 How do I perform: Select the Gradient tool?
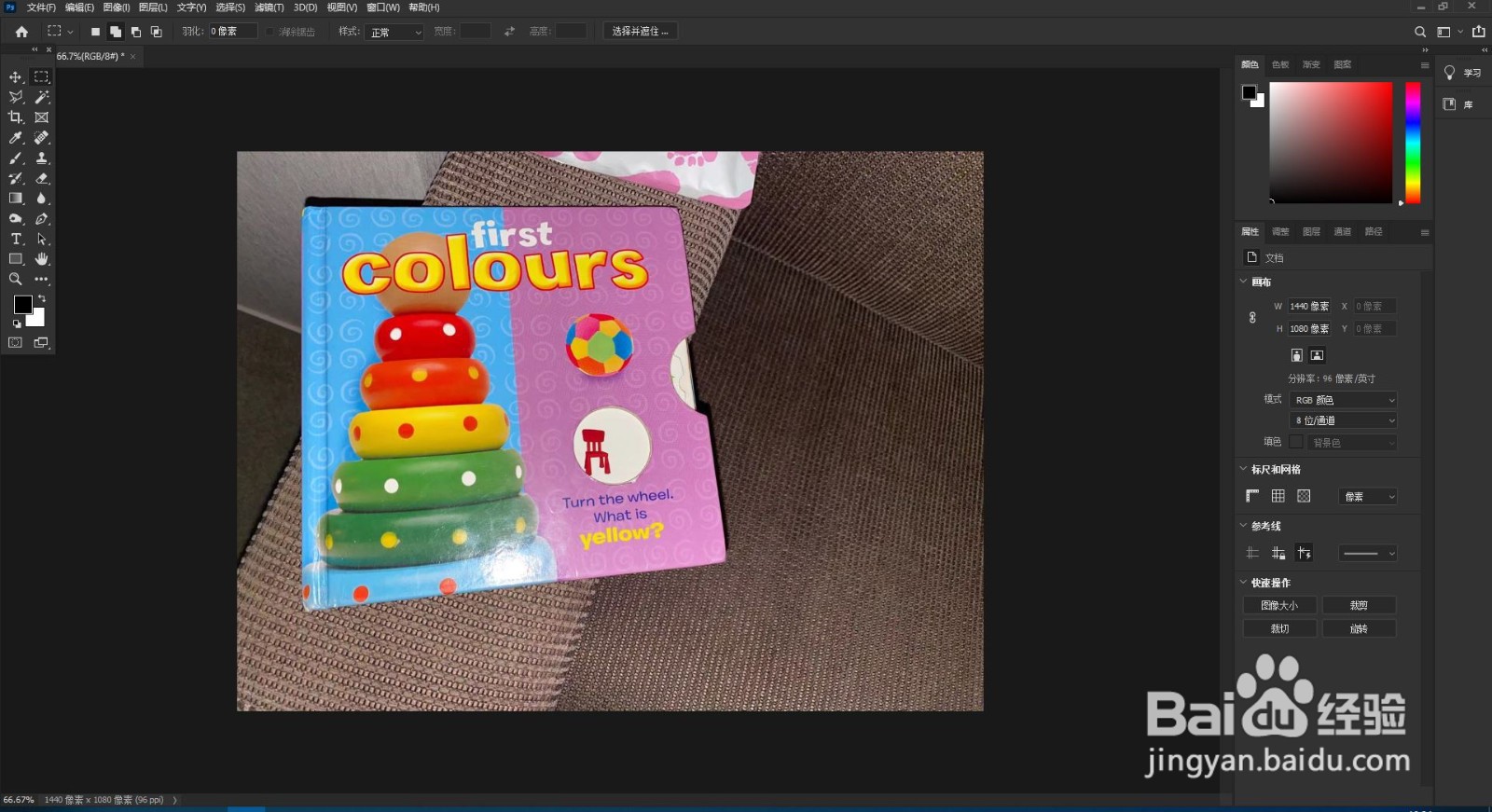[16, 199]
